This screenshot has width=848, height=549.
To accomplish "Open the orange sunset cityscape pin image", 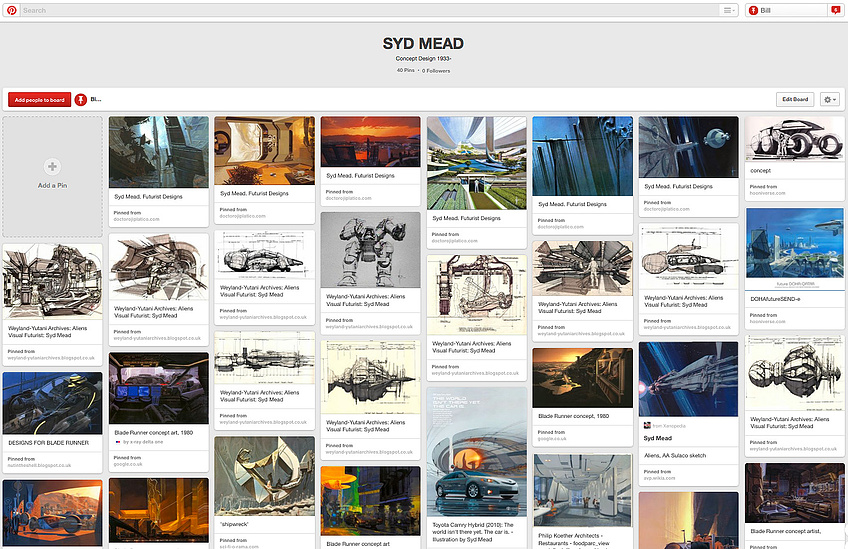I will (x=370, y=142).
